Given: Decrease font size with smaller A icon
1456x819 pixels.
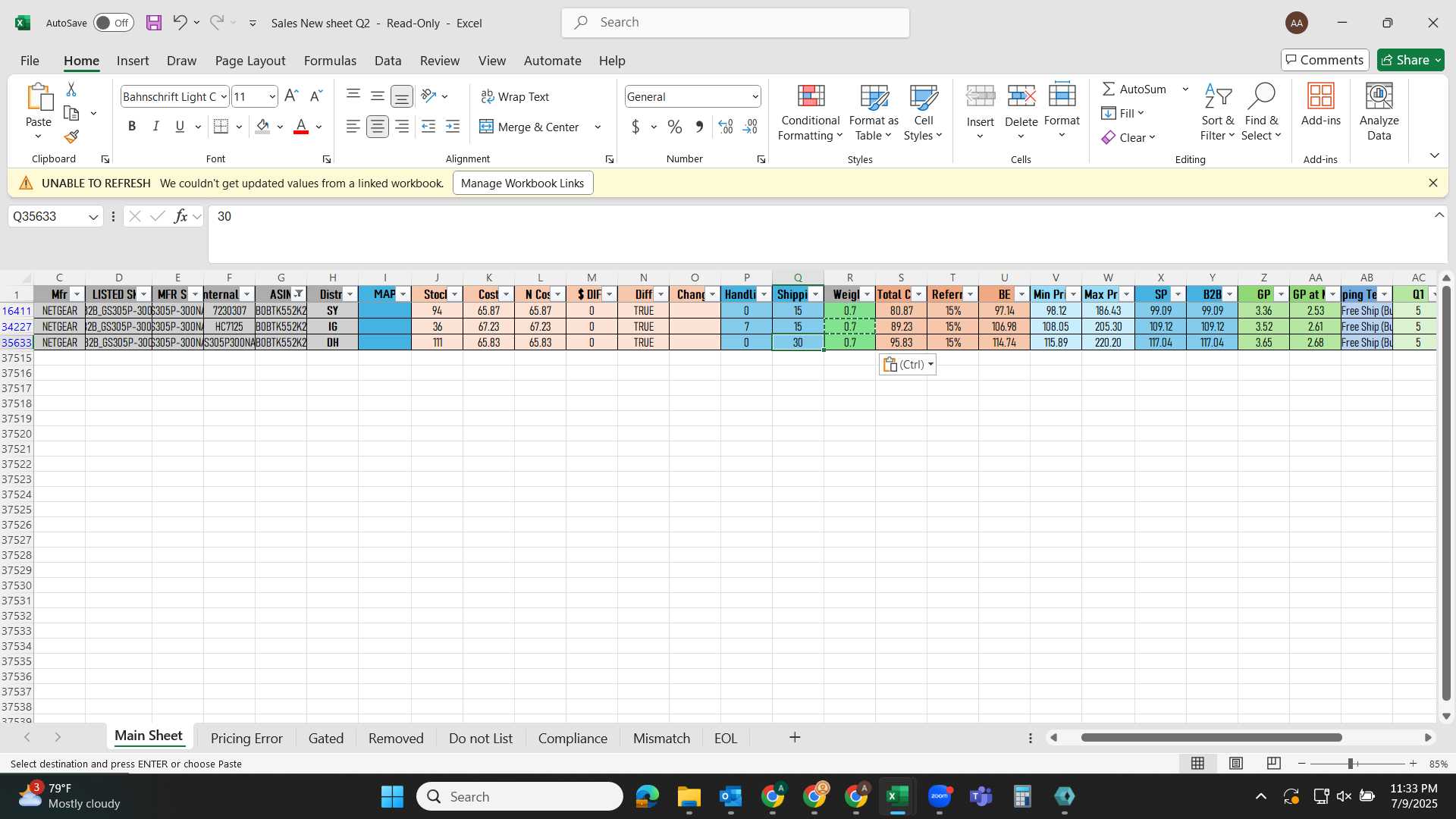Looking at the screenshot, I should (x=316, y=96).
